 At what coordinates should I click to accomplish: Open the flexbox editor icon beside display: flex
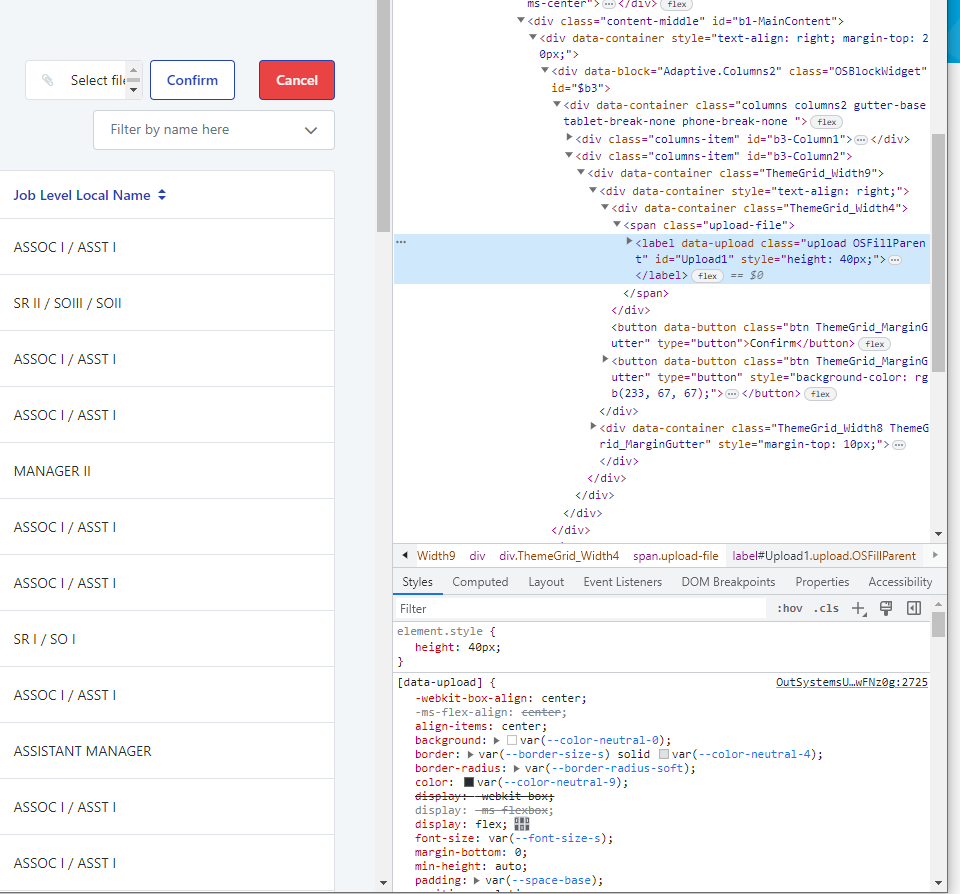click(522, 824)
